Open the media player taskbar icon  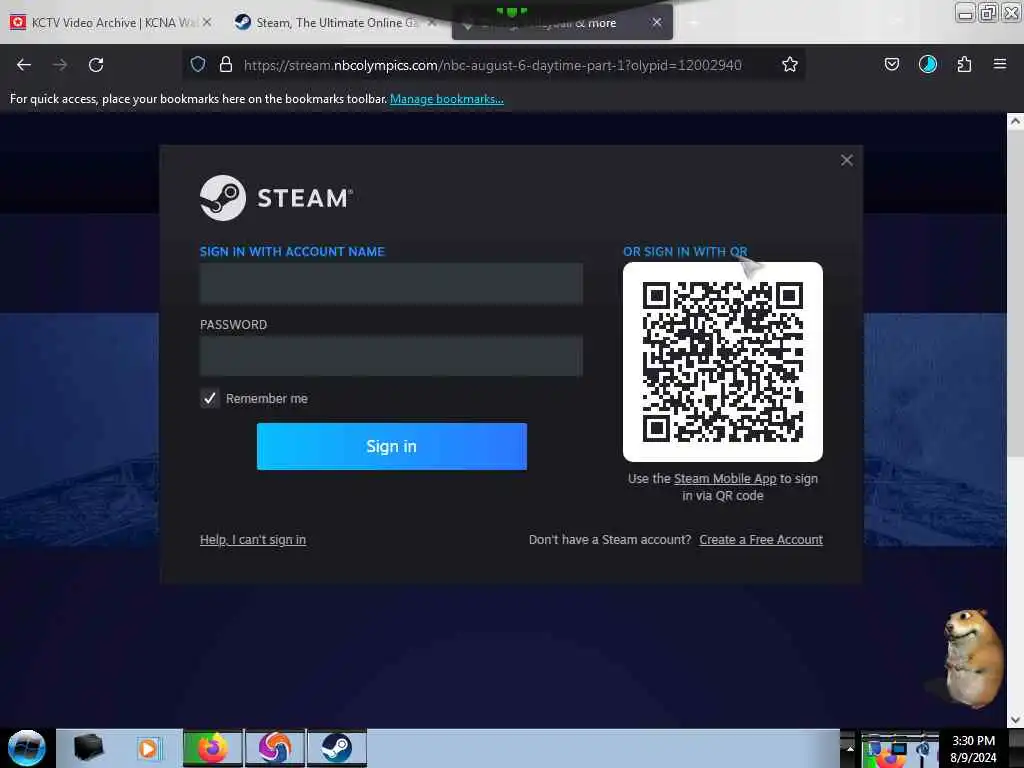coord(148,748)
